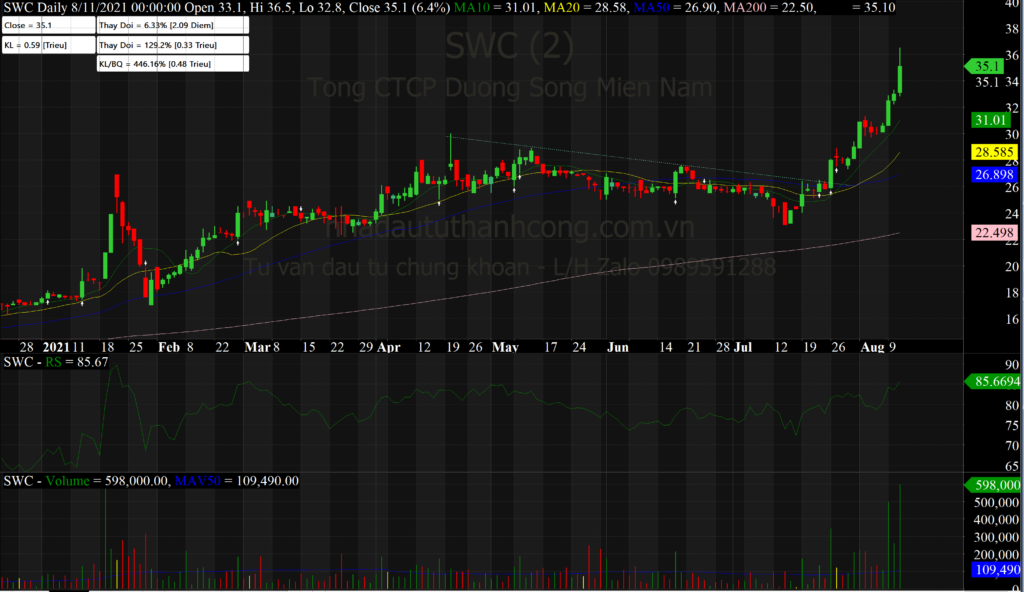1024x592 pixels.
Task: Click the green 85.6694 RS value tag
Action: click(x=992, y=381)
